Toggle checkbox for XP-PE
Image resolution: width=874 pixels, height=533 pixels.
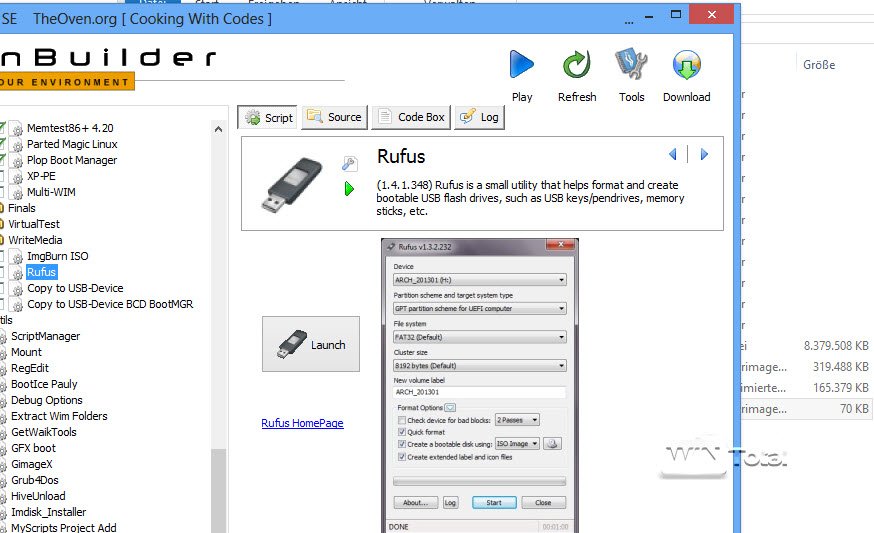tap(2, 176)
